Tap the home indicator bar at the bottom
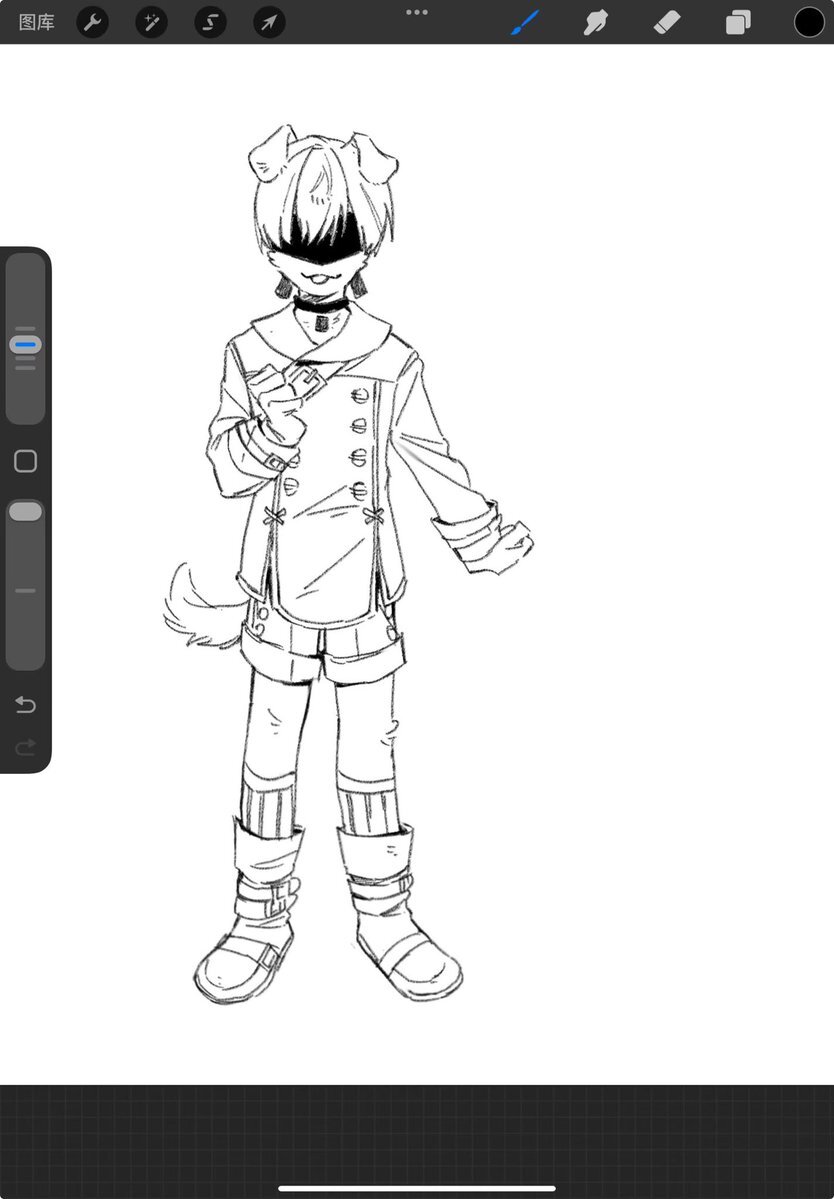 (x=417, y=1188)
